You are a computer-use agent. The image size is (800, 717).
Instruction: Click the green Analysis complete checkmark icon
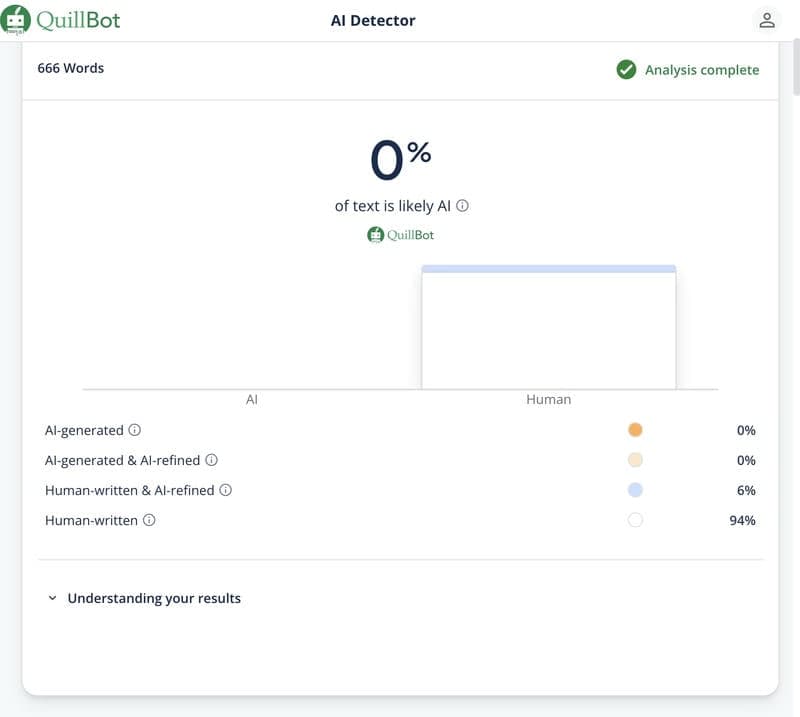626,70
